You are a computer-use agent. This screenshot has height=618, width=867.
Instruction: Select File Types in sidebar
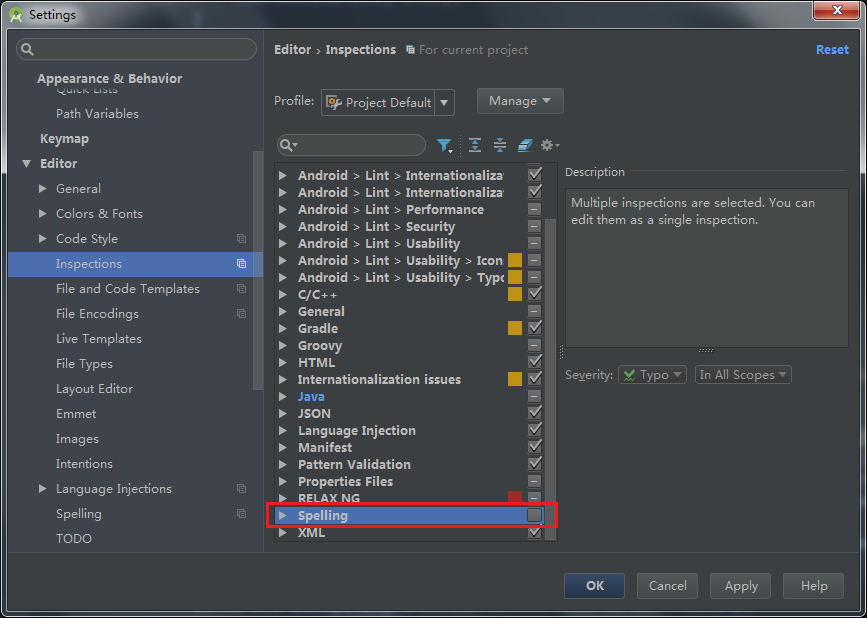tap(84, 364)
